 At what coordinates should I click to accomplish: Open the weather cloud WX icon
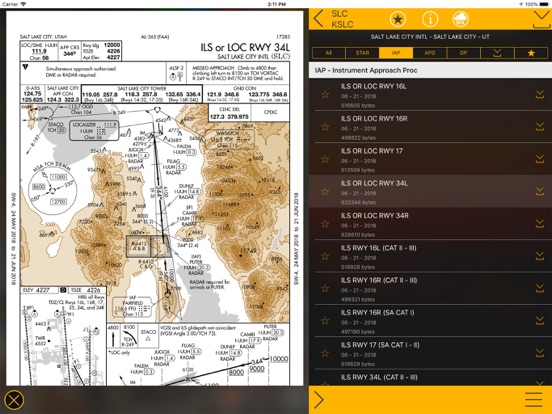pyautogui.click(x=460, y=19)
